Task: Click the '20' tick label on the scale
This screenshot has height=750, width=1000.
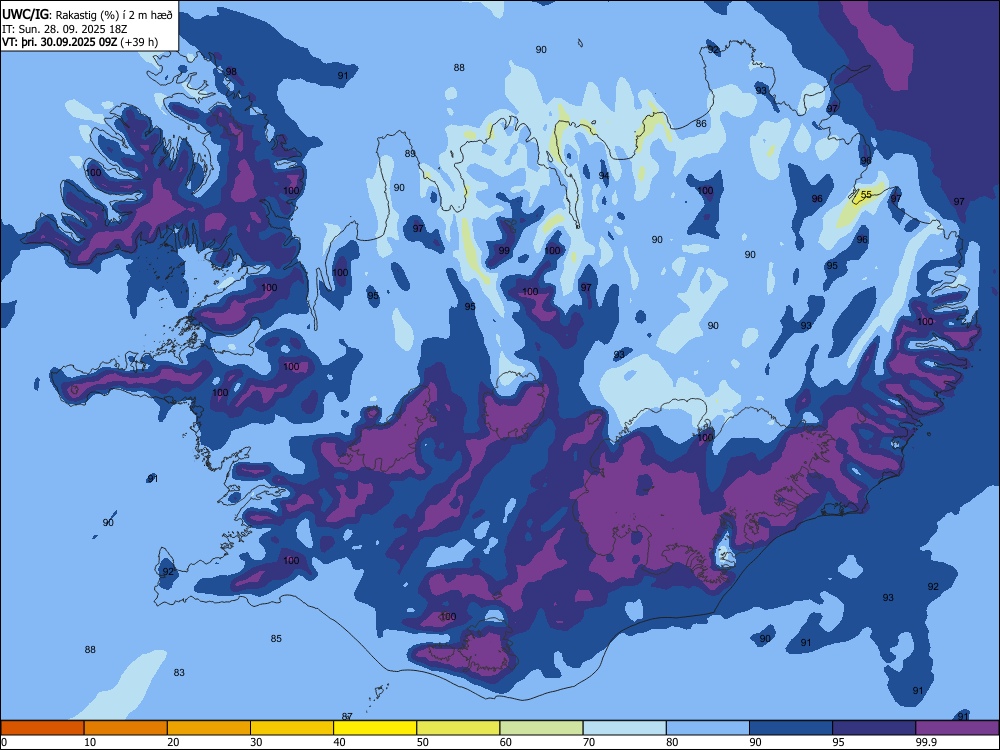Action: point(173,742)
